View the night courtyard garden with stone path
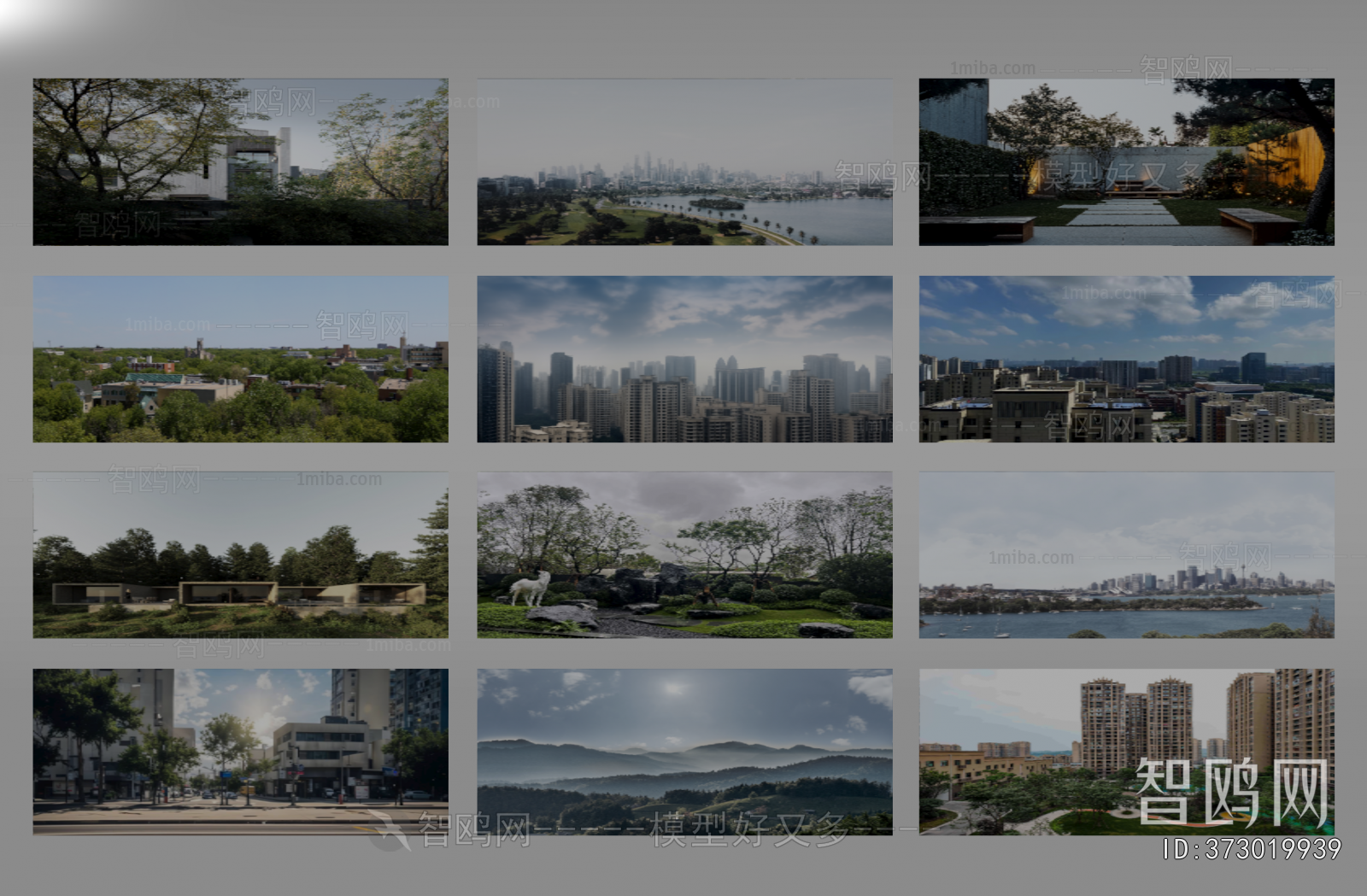The height and width of the screenshot is (896, 1367). click(1128, 162)
